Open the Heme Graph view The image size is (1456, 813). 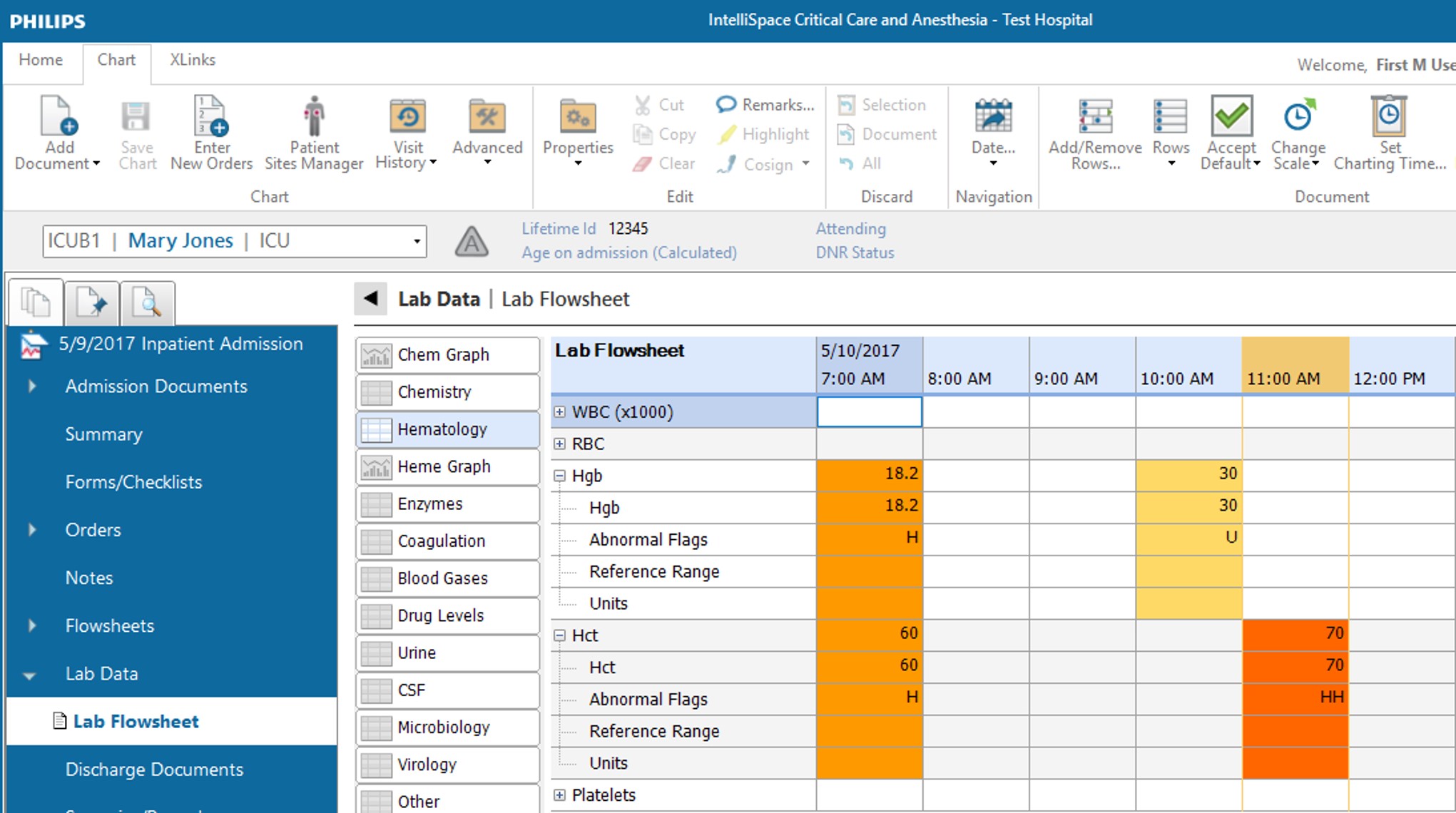coord(447,466)
